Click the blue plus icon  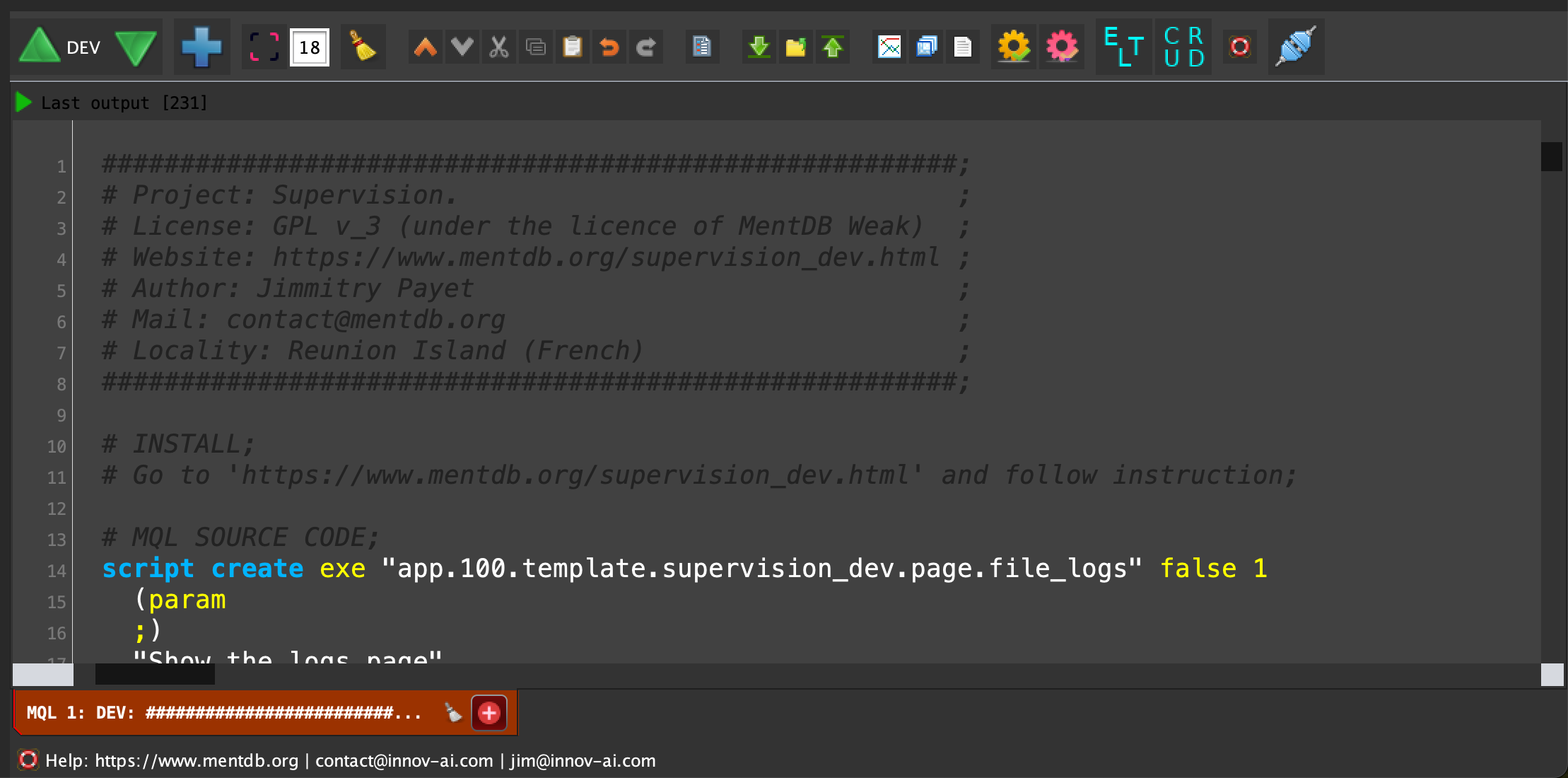201,47
